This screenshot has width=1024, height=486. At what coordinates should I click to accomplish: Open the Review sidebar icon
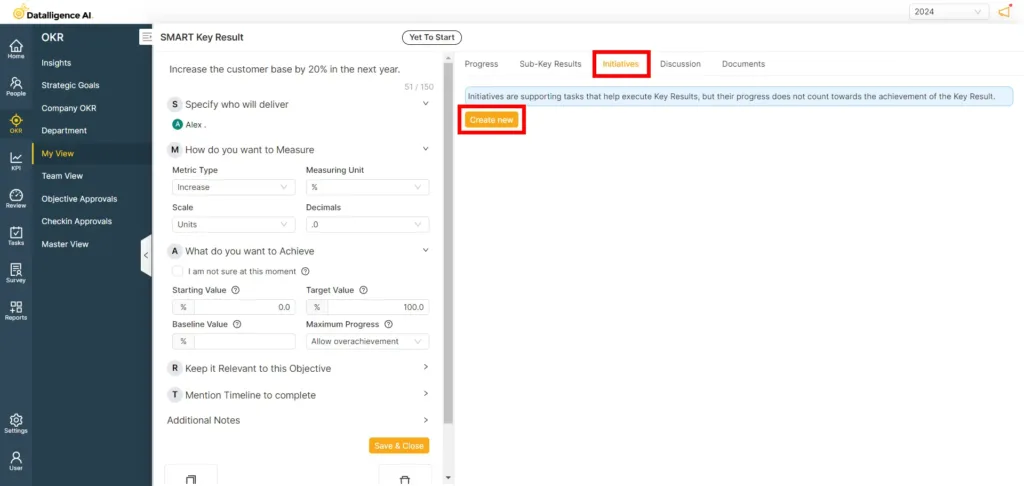click(x=16, y=199)
